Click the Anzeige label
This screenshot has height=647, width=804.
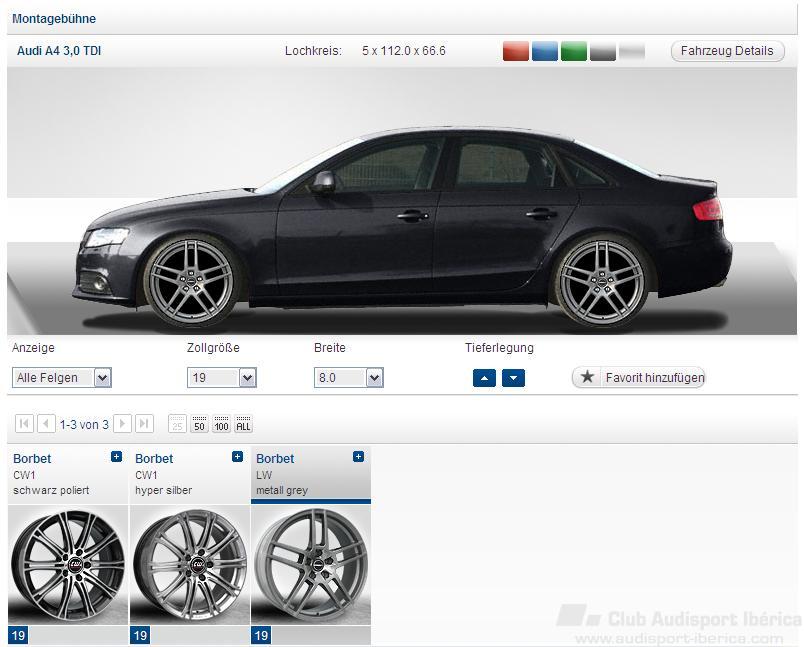click(x=33, y=348)
